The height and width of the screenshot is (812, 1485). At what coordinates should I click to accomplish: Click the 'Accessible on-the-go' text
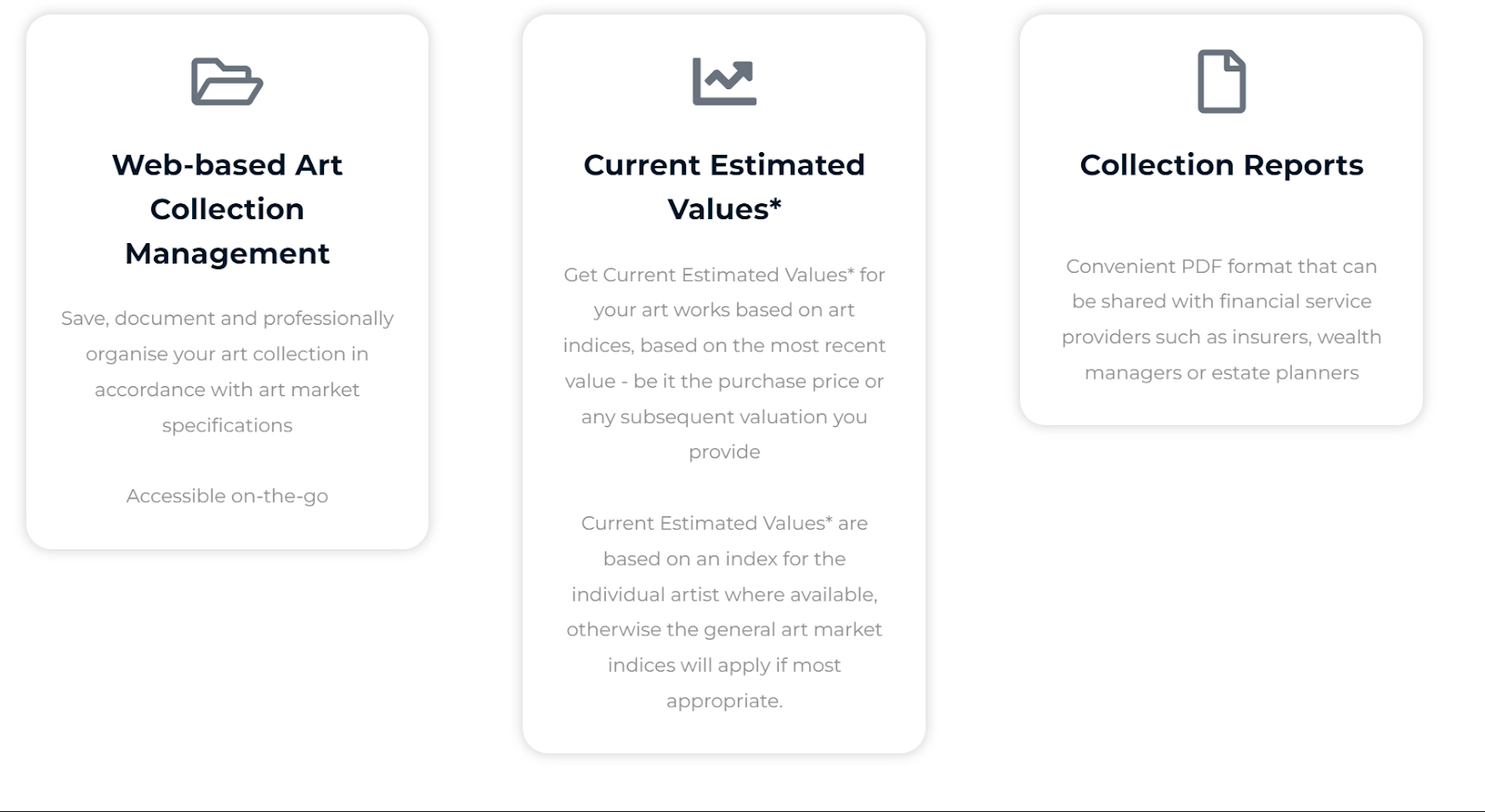point(227,496)
